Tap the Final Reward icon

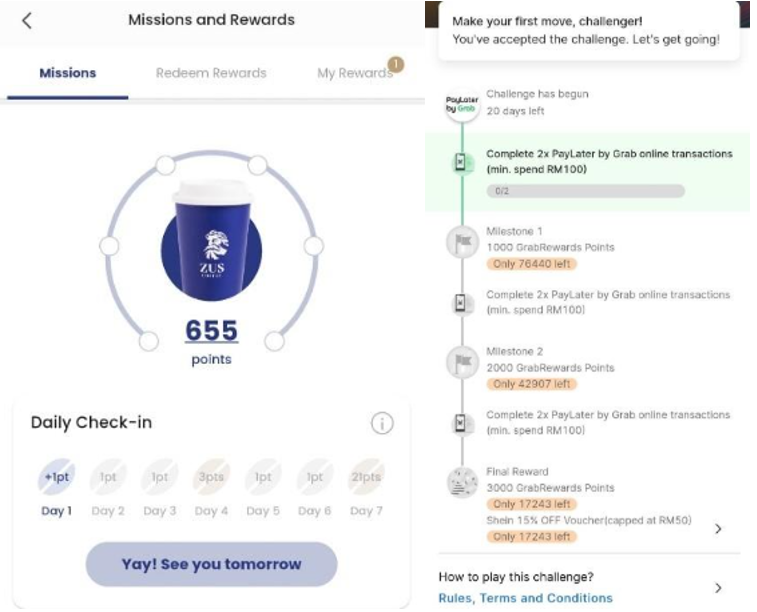pos(461,483)
